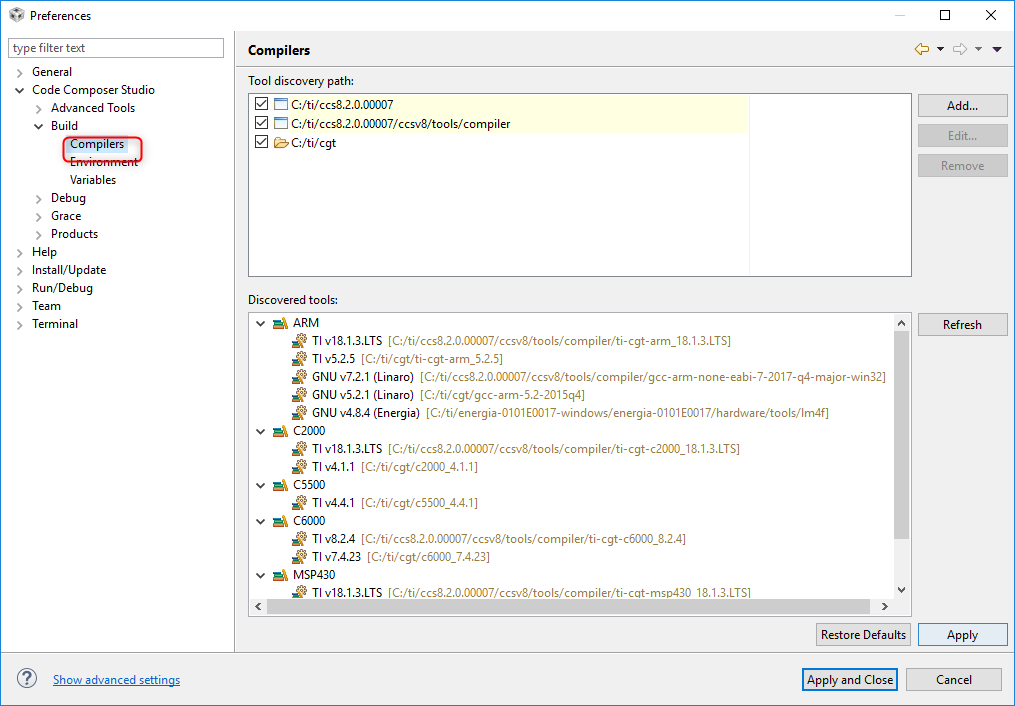Open the Run/Debug preferences item
The height and width of the screenshot is (706, 1015).
pos(62,288)
